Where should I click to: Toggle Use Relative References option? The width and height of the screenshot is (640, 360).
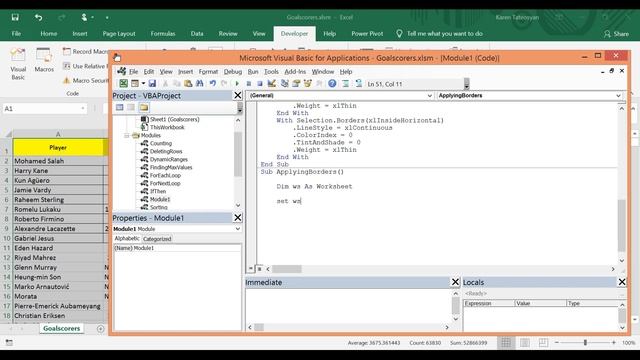pos(85,66)
